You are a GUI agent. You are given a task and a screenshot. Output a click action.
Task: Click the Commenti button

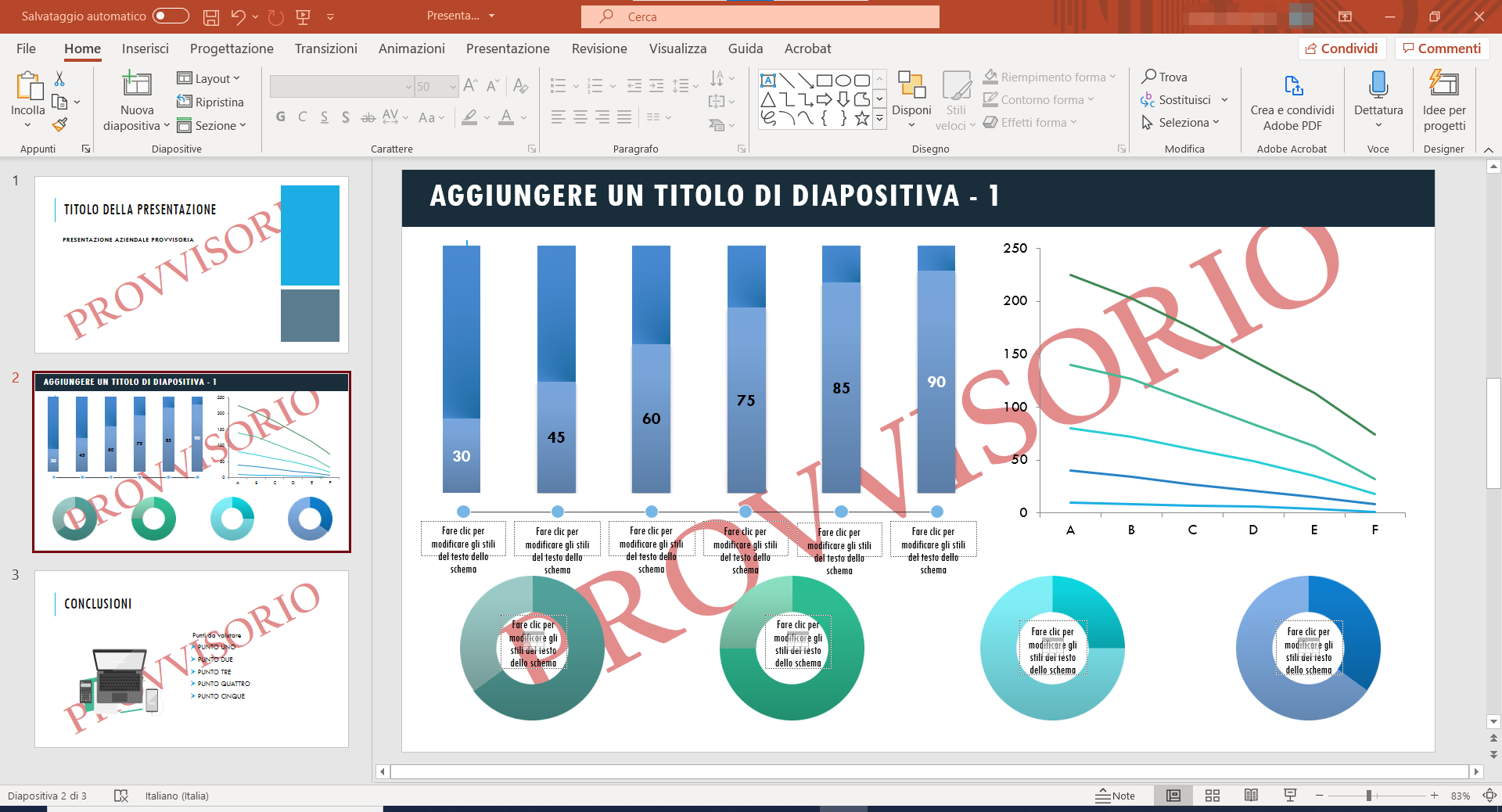(x=1442, y=49)
